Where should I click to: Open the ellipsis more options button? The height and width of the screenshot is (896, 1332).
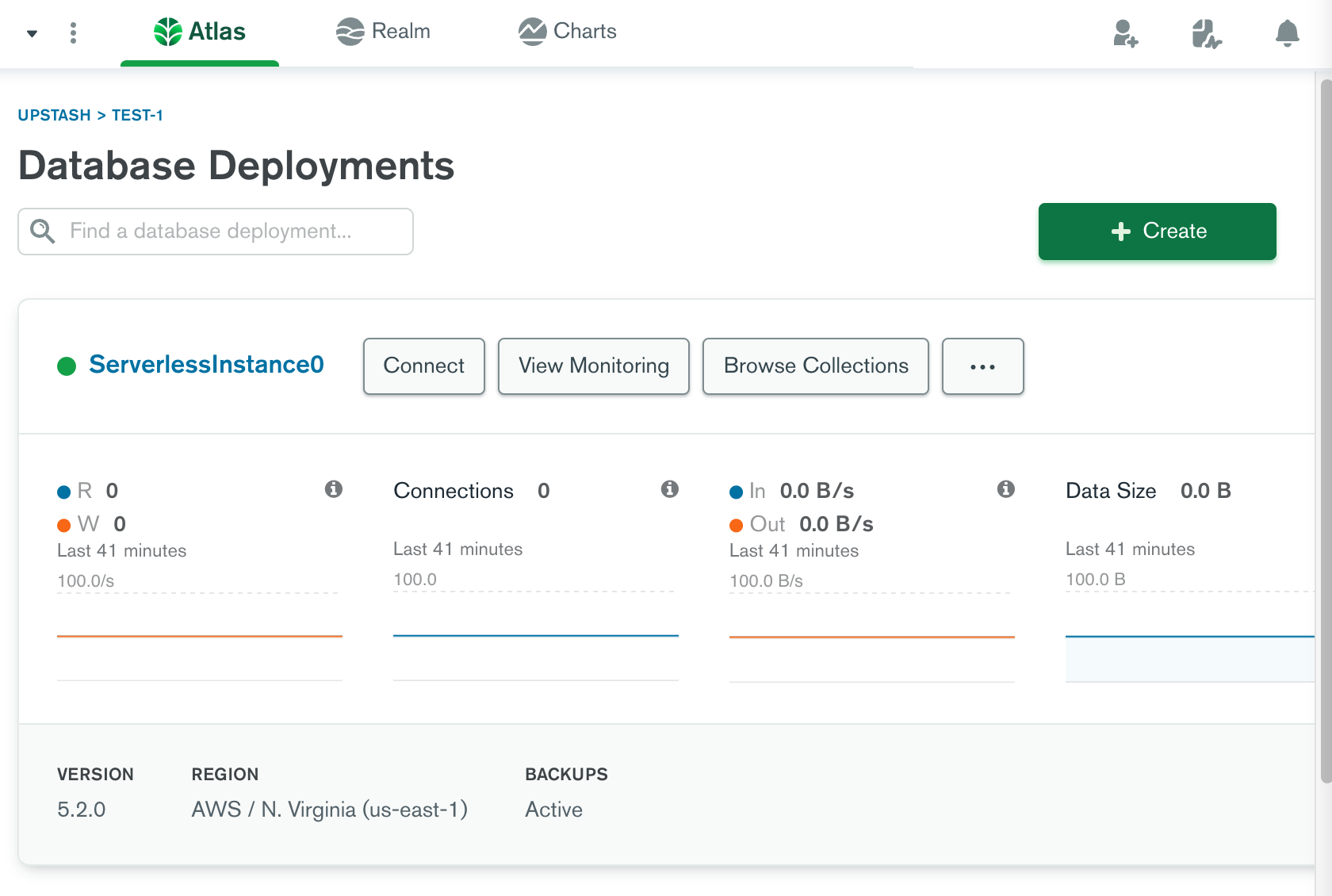982,366
